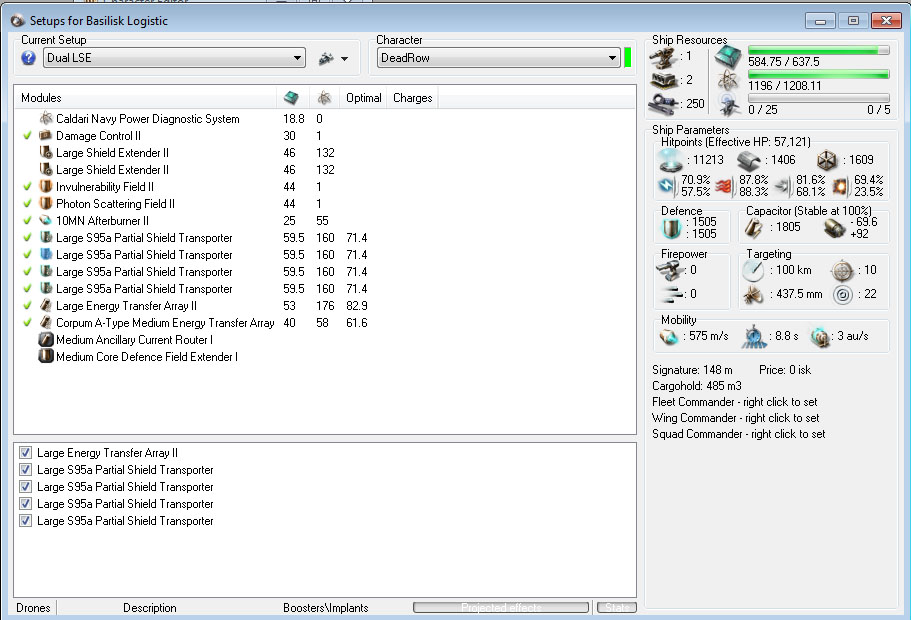This screenshot has width=911, height=620.
Task: Toggle the green check on Photon Scattering Field II
Action: 27,204
